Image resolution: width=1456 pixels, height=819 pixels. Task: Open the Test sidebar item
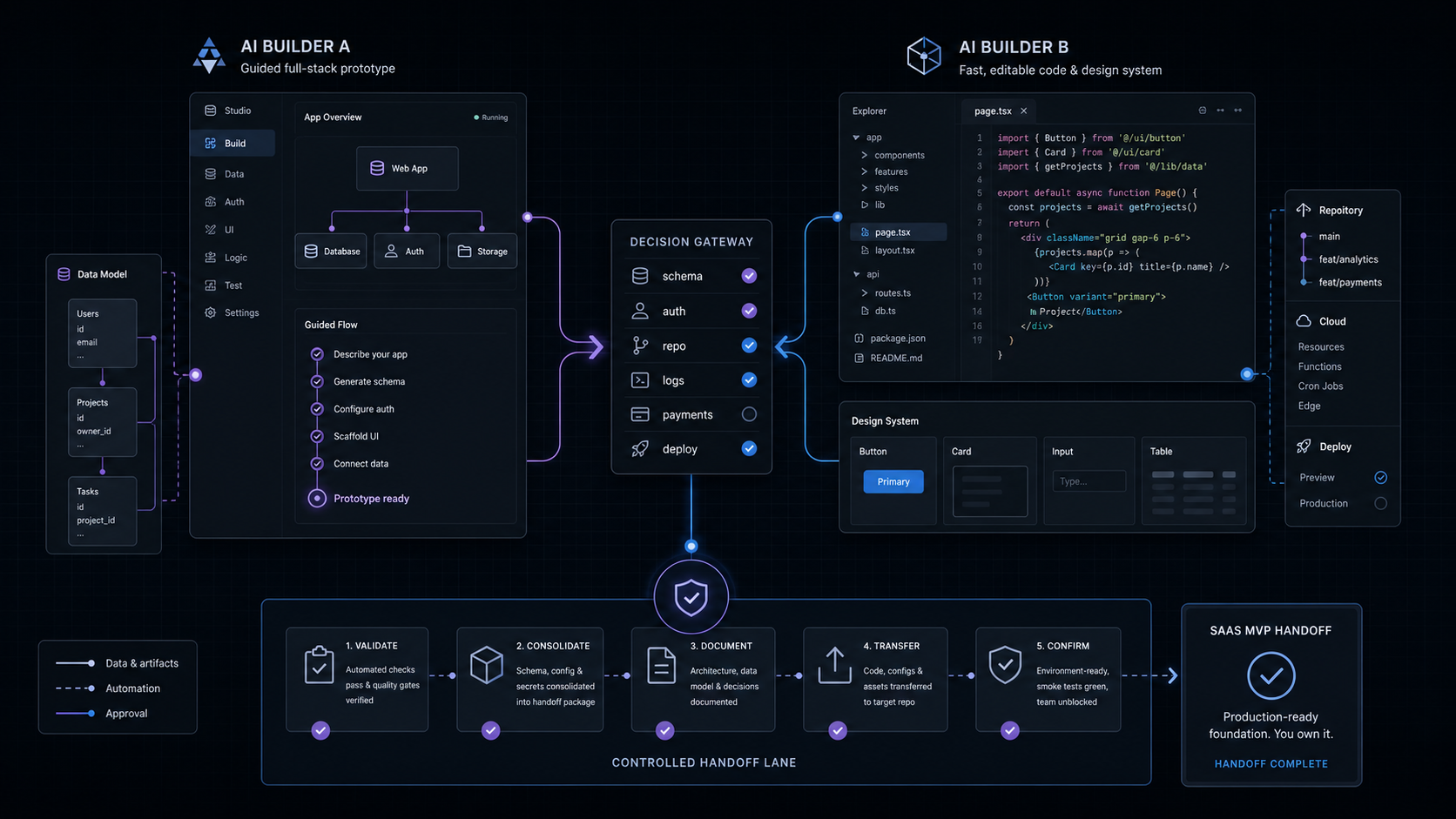(224, 285)
